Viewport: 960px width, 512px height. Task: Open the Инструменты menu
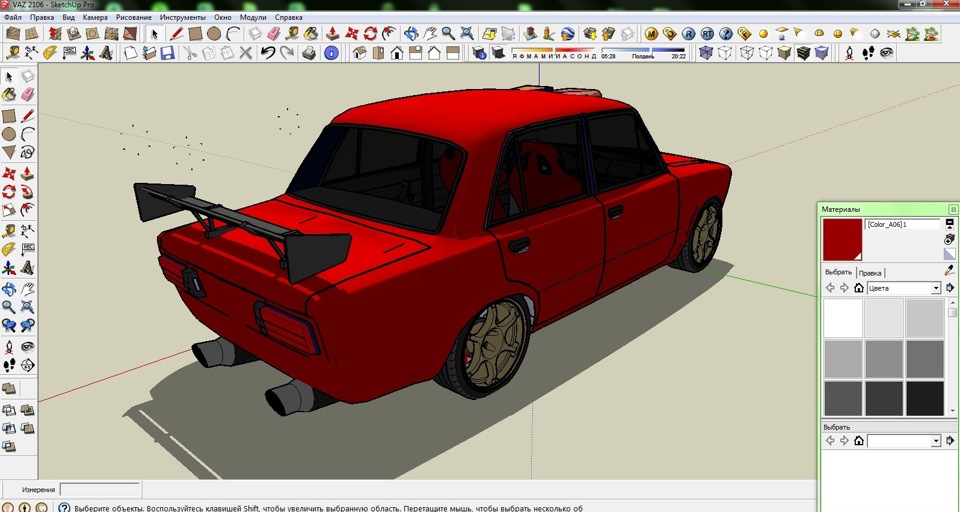(x=182, y=17)
